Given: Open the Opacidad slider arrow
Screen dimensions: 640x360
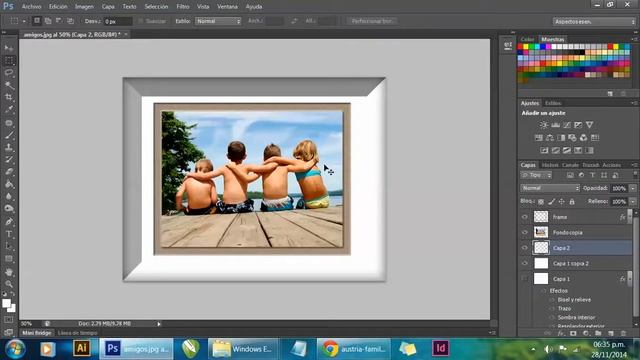Looking at the screenshot, I should [x=633, y=188].
